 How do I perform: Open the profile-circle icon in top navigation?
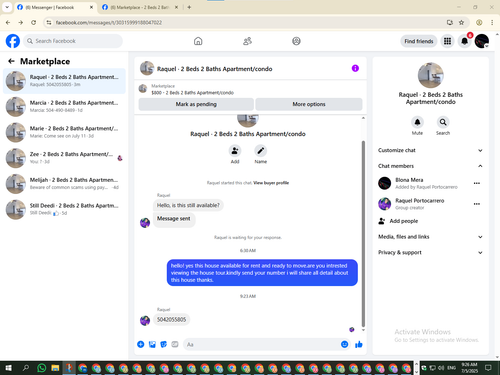[296, 41]
